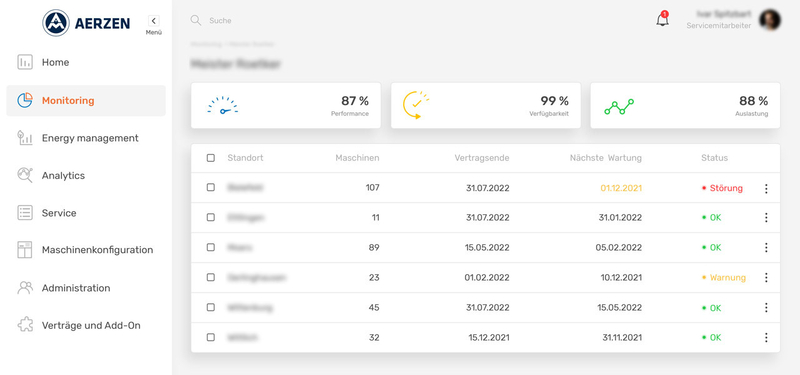The image size is (800, 375).
Task: Click the Nächste Wartung date 05.02.2022
Action: (x=618, y=248)
